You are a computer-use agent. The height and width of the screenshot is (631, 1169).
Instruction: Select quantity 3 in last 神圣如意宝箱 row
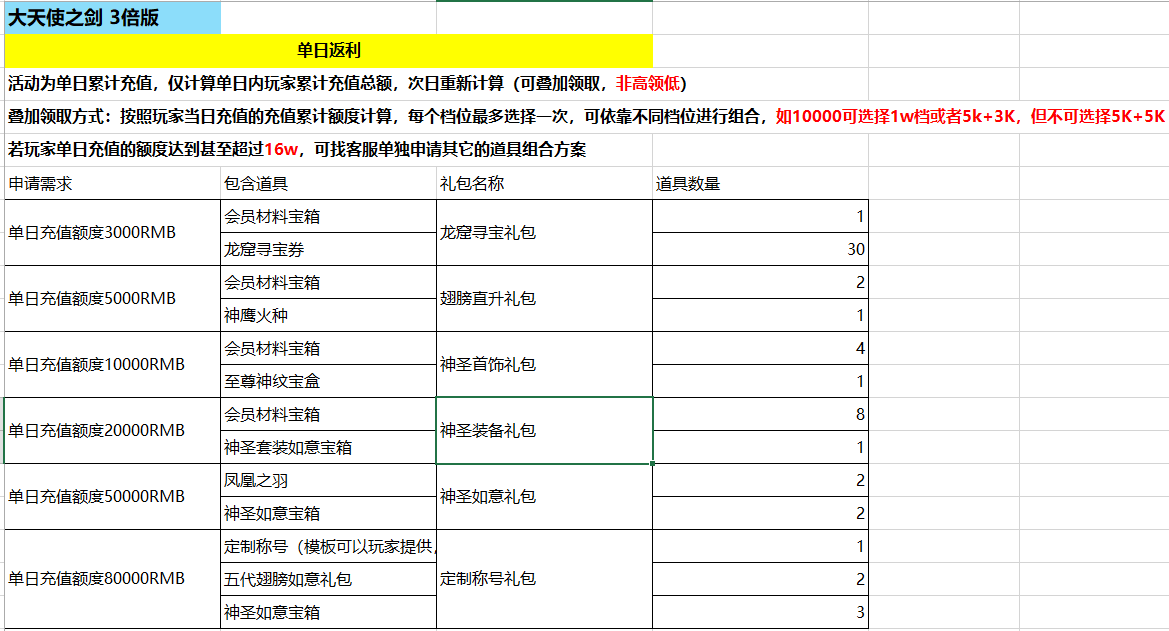tap(760, 612)
